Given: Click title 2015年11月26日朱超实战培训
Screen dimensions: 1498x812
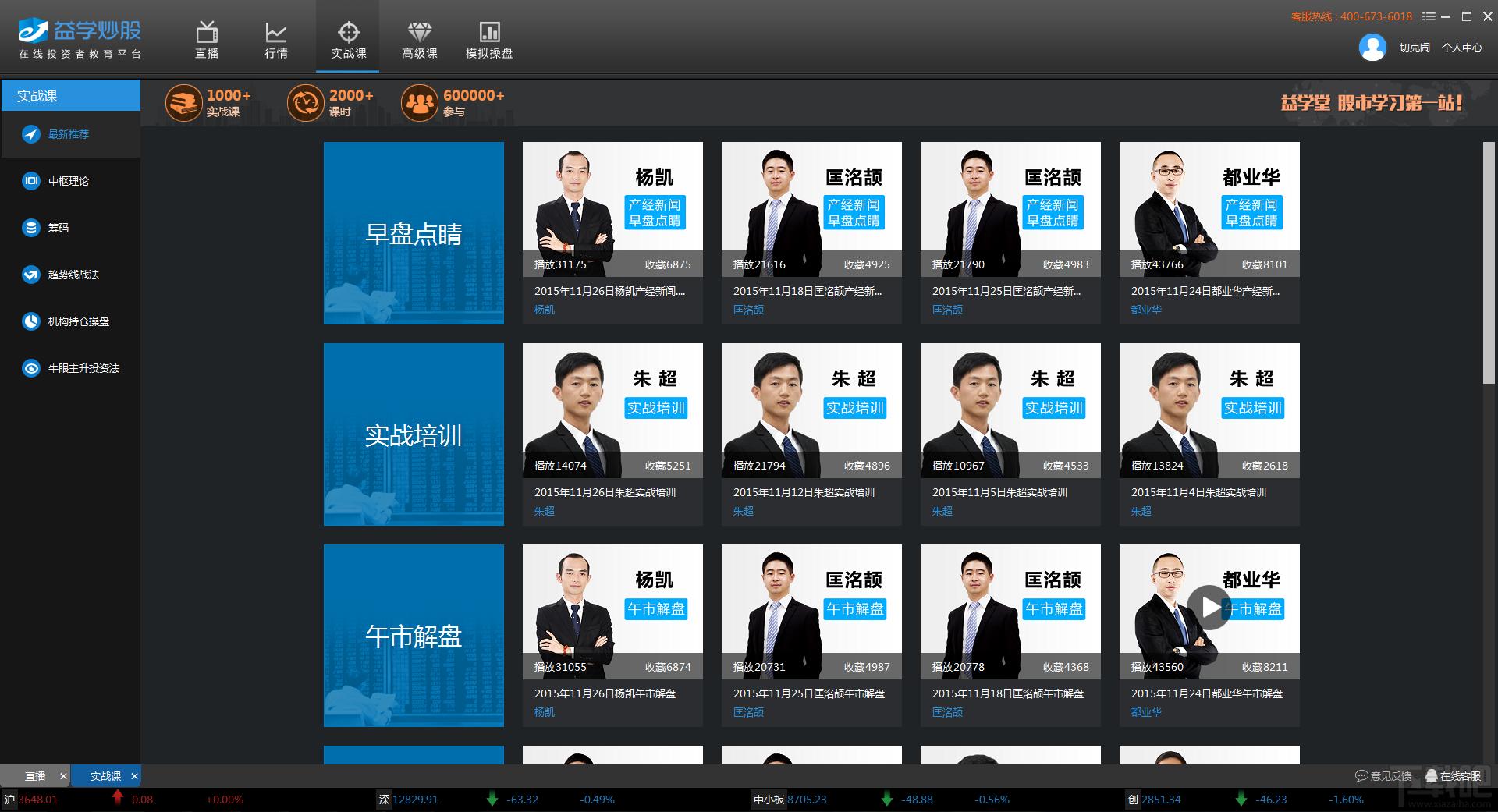Looking at the screenshot, I should (x=605, y=492).
